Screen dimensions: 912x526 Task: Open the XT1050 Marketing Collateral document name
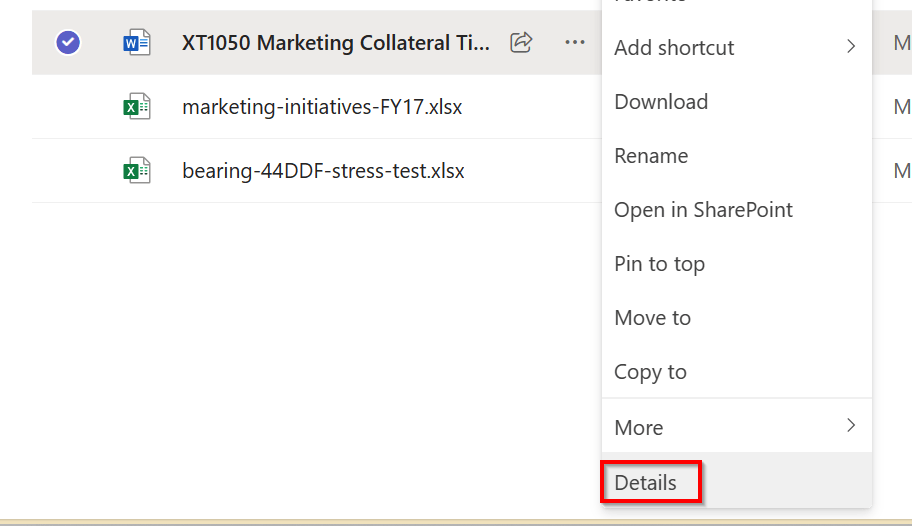336,42
